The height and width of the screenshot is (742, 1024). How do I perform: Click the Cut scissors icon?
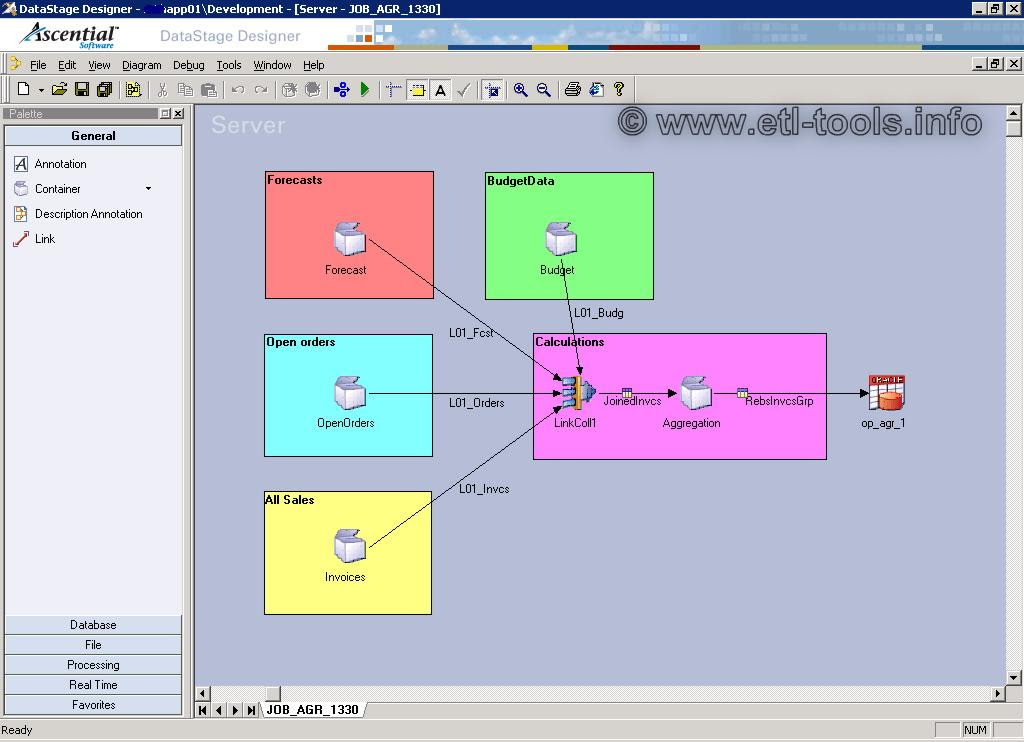pos(163,89)
